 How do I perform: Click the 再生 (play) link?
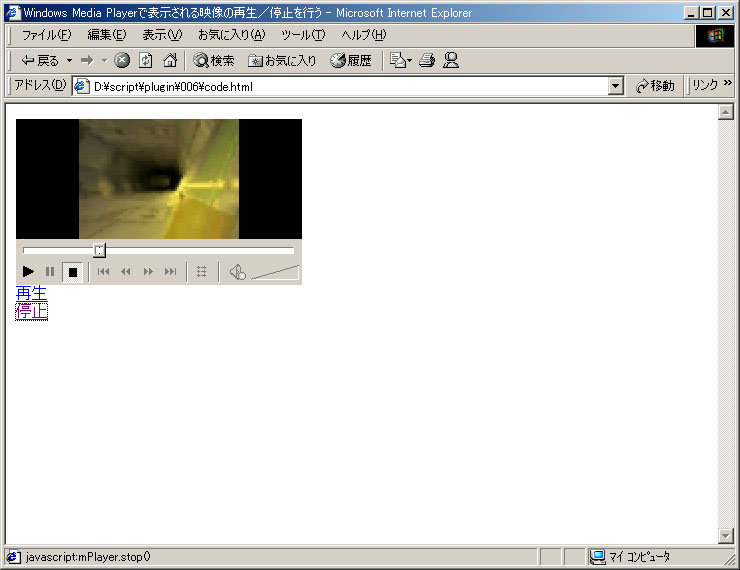[32, 293]
